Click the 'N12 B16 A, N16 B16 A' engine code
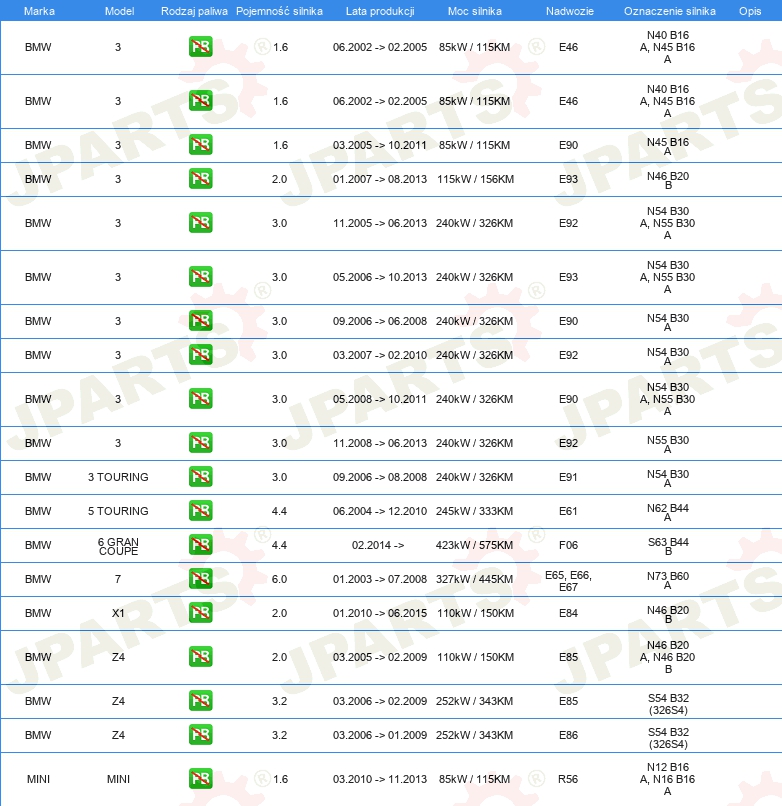This screenshot has height=806, width=782. [x=667, y=779]
